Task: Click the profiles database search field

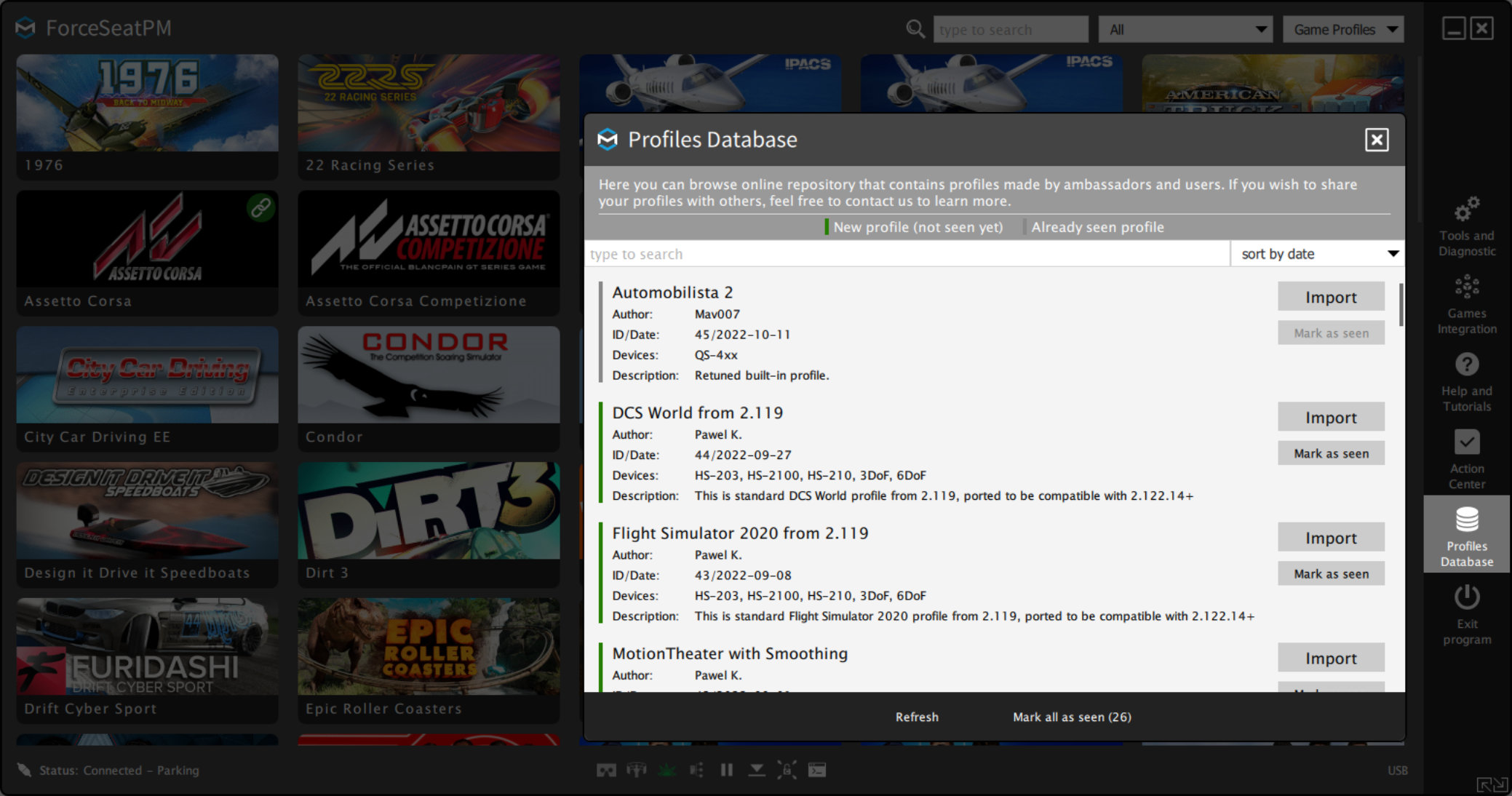Action: point(907,254)
